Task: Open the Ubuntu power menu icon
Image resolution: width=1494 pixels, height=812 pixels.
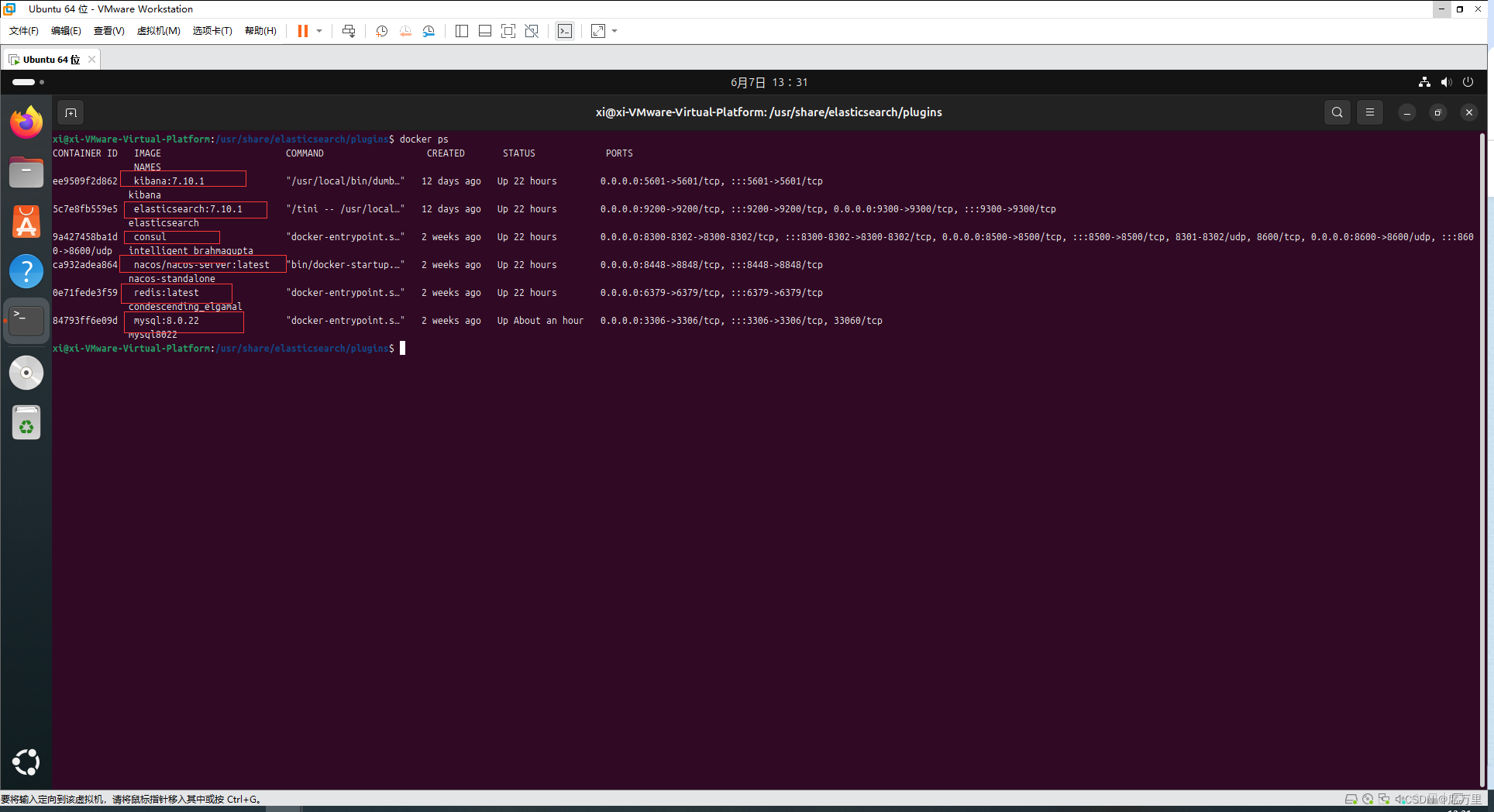Action: (x=1468, y=82)
